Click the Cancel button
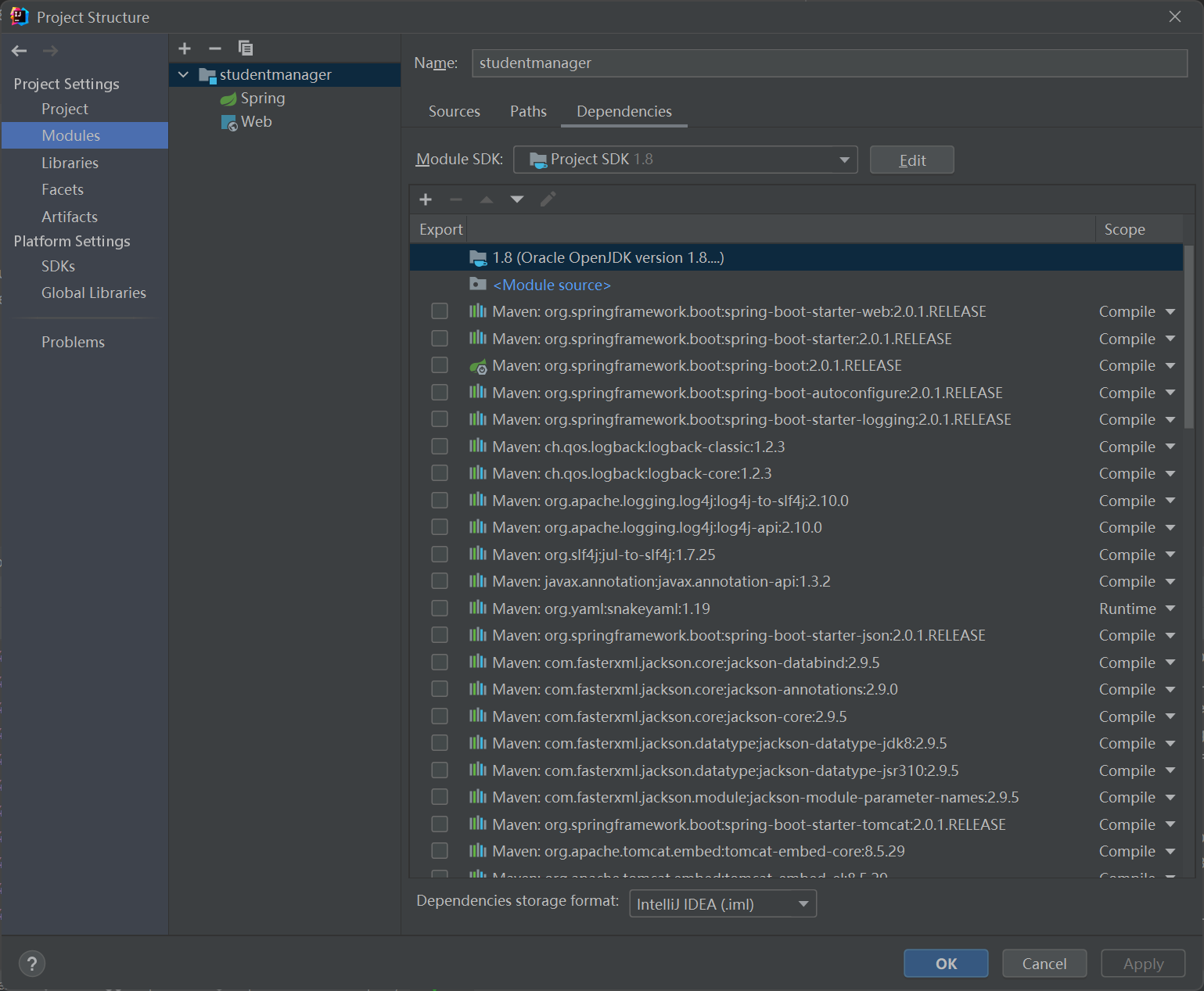 [x=1044, y=964]
